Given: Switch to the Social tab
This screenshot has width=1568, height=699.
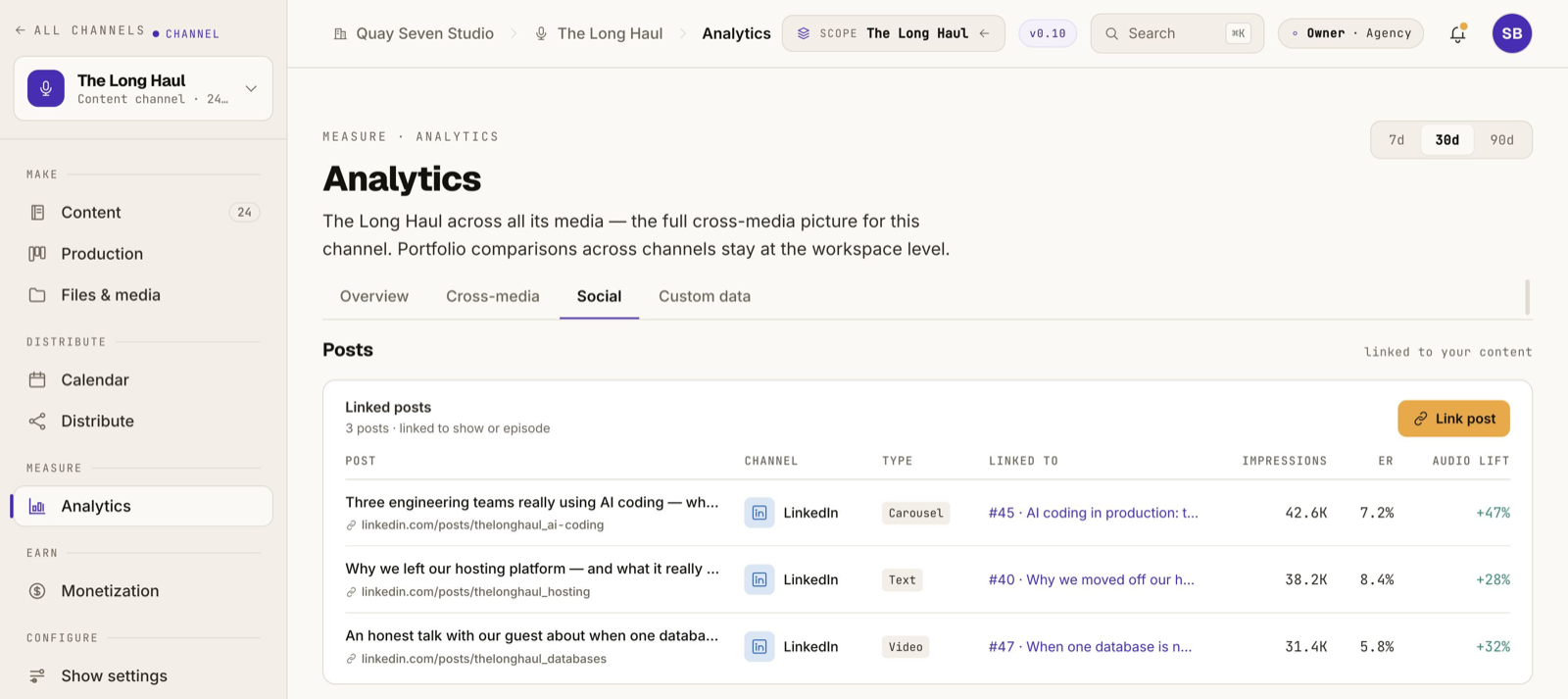Looking at the screenshot, I should 599,296.
